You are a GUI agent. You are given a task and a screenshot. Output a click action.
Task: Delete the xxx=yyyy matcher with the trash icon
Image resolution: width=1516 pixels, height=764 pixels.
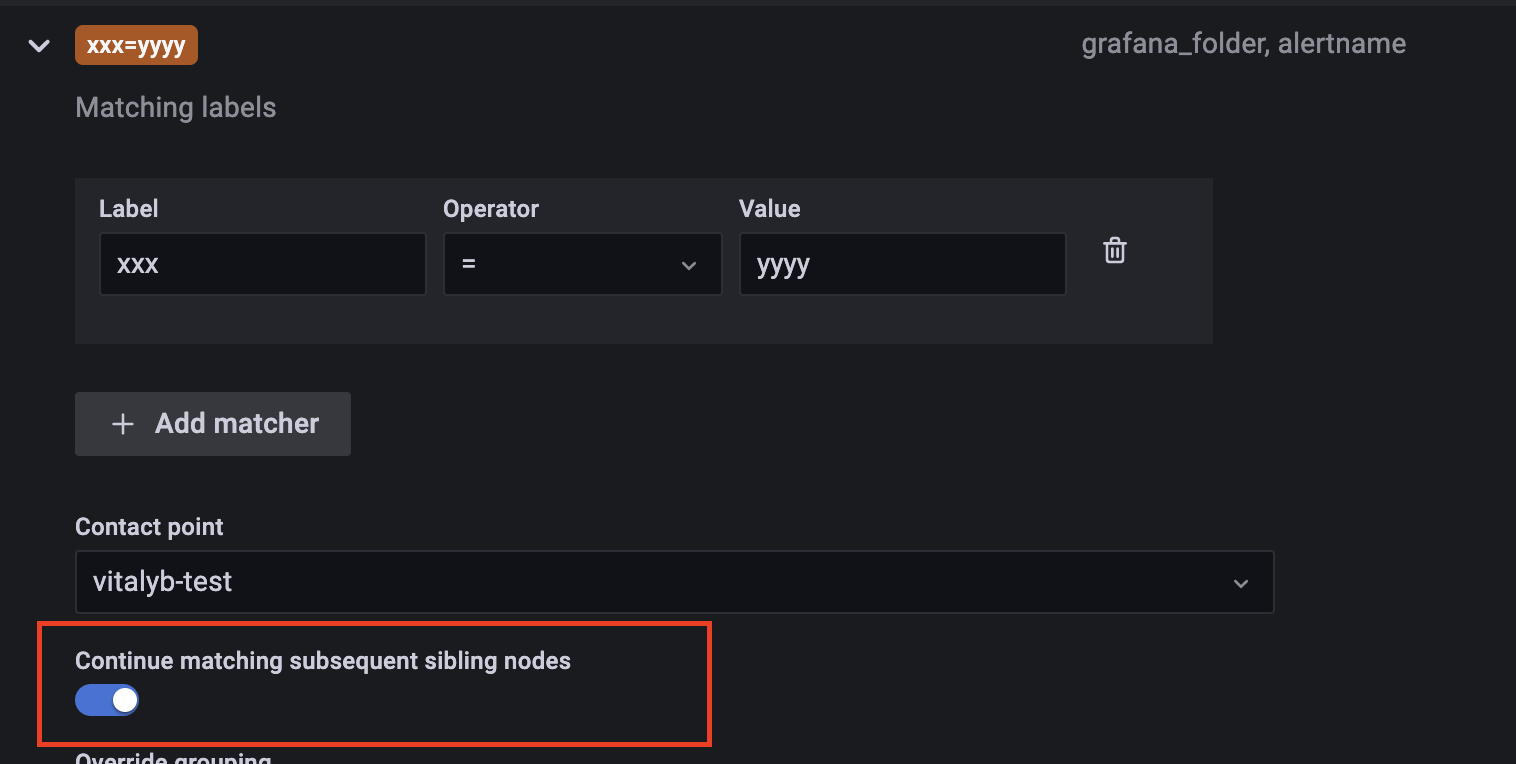click(1114, 250)
